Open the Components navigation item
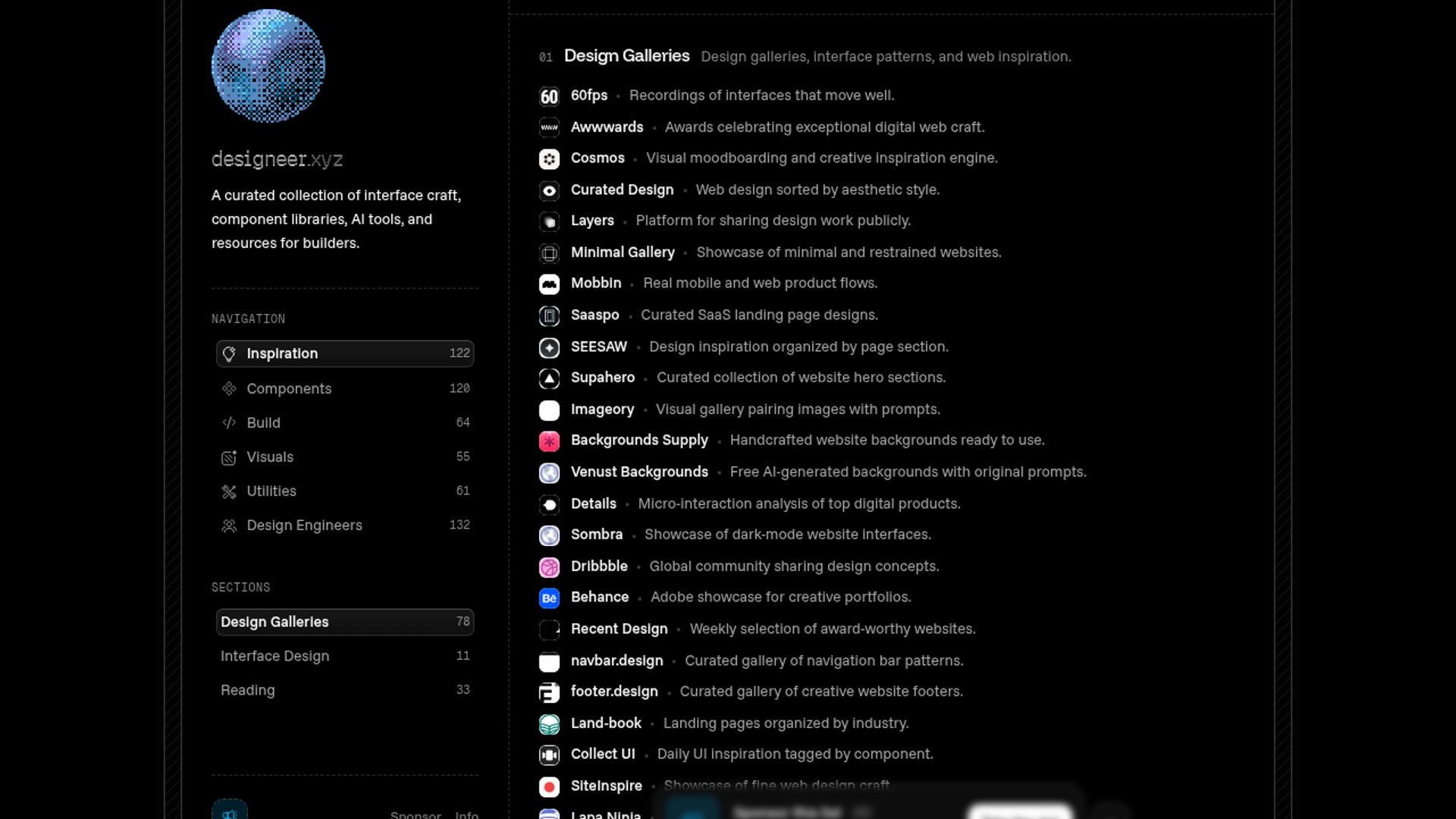This screenshot has height=819, width=1456. point(345,388)
